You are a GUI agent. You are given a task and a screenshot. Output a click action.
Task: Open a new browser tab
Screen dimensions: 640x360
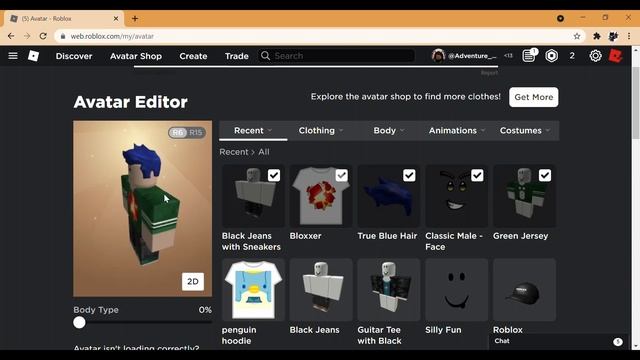(x=135, y=18)
